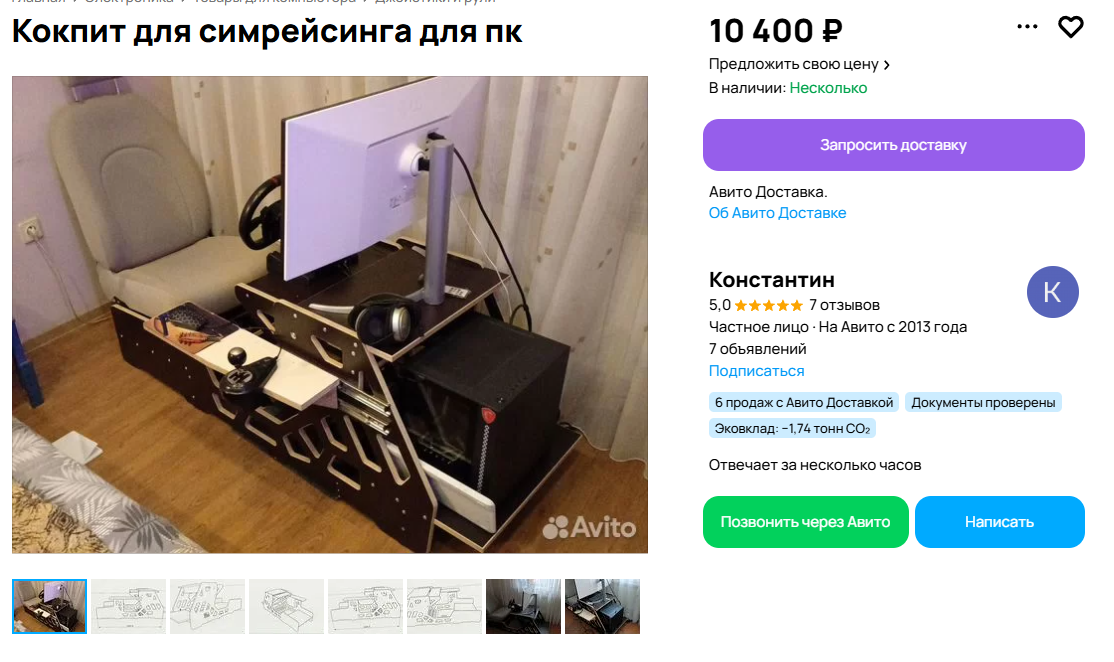Subscribe to seller via Подписаться link
Viewport: 1114px width, 662px height.
756,371
